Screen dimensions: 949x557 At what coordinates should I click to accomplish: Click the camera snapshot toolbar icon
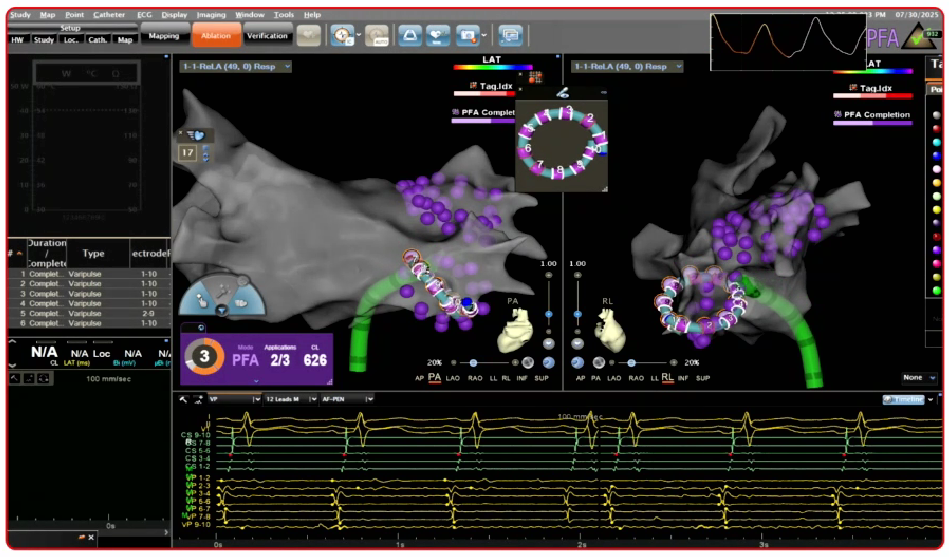(467, 36)
